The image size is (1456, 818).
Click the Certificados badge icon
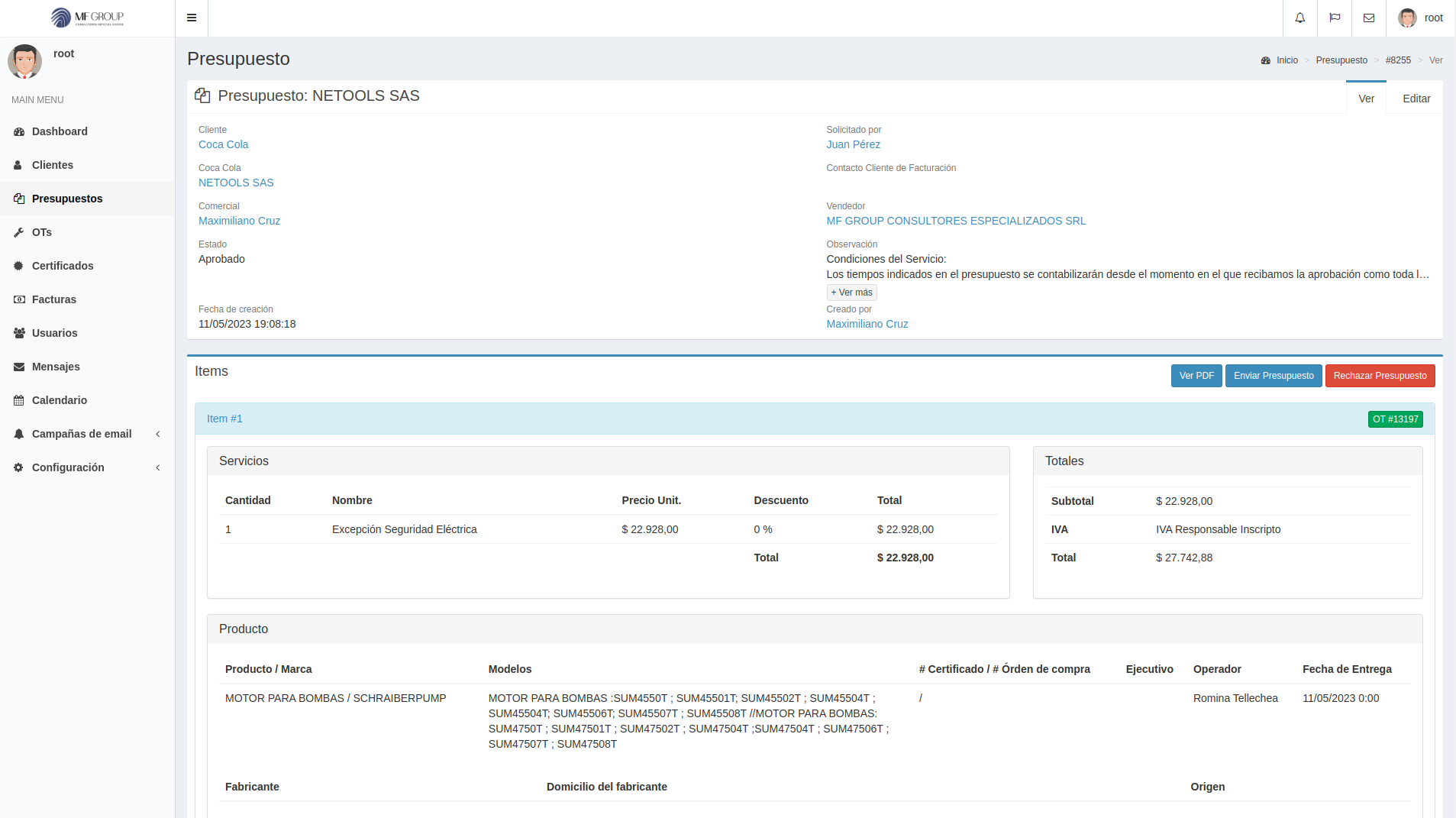point(19,266)
